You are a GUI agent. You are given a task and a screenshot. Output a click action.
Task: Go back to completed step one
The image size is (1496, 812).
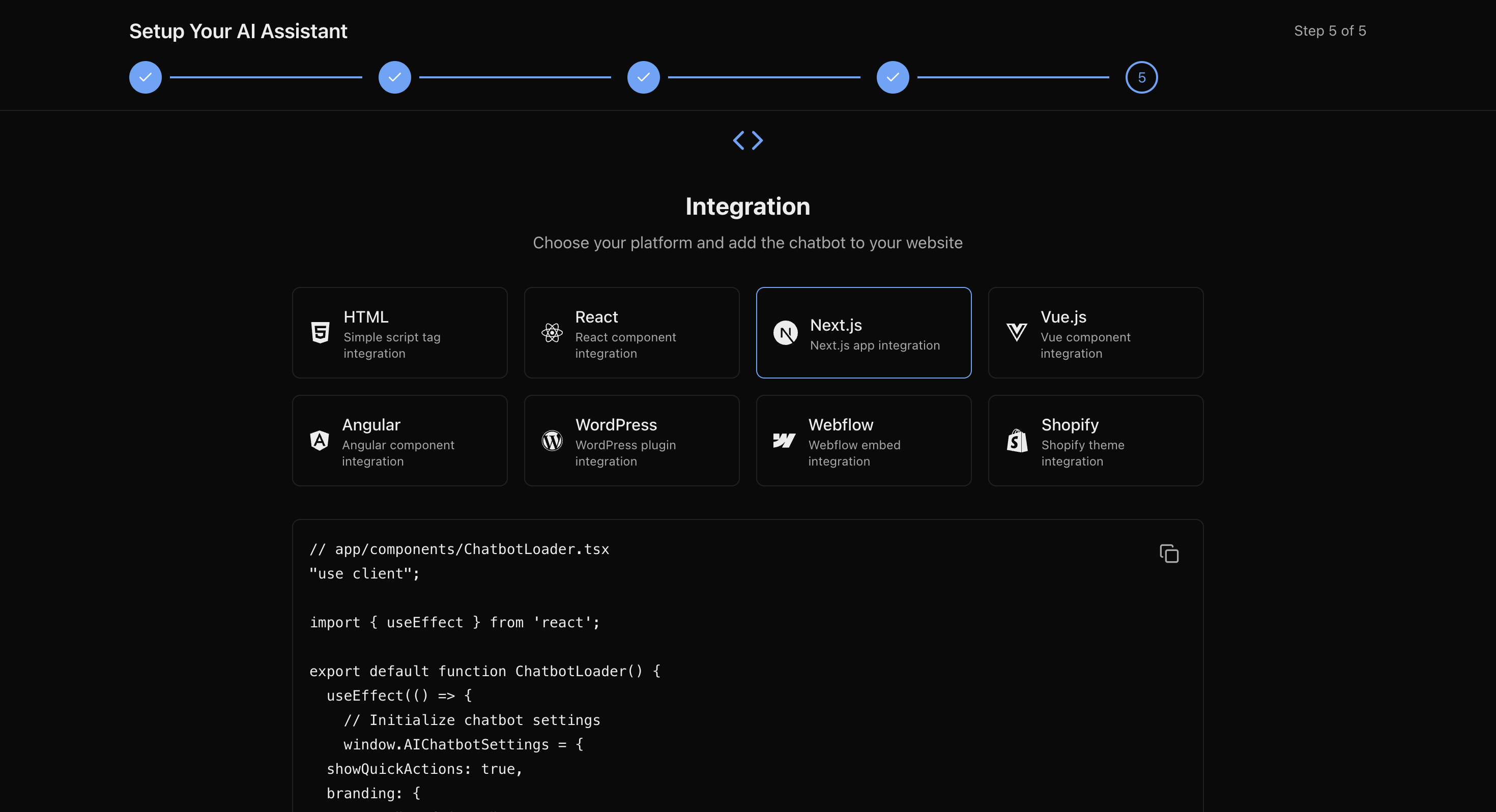(145, 77)
